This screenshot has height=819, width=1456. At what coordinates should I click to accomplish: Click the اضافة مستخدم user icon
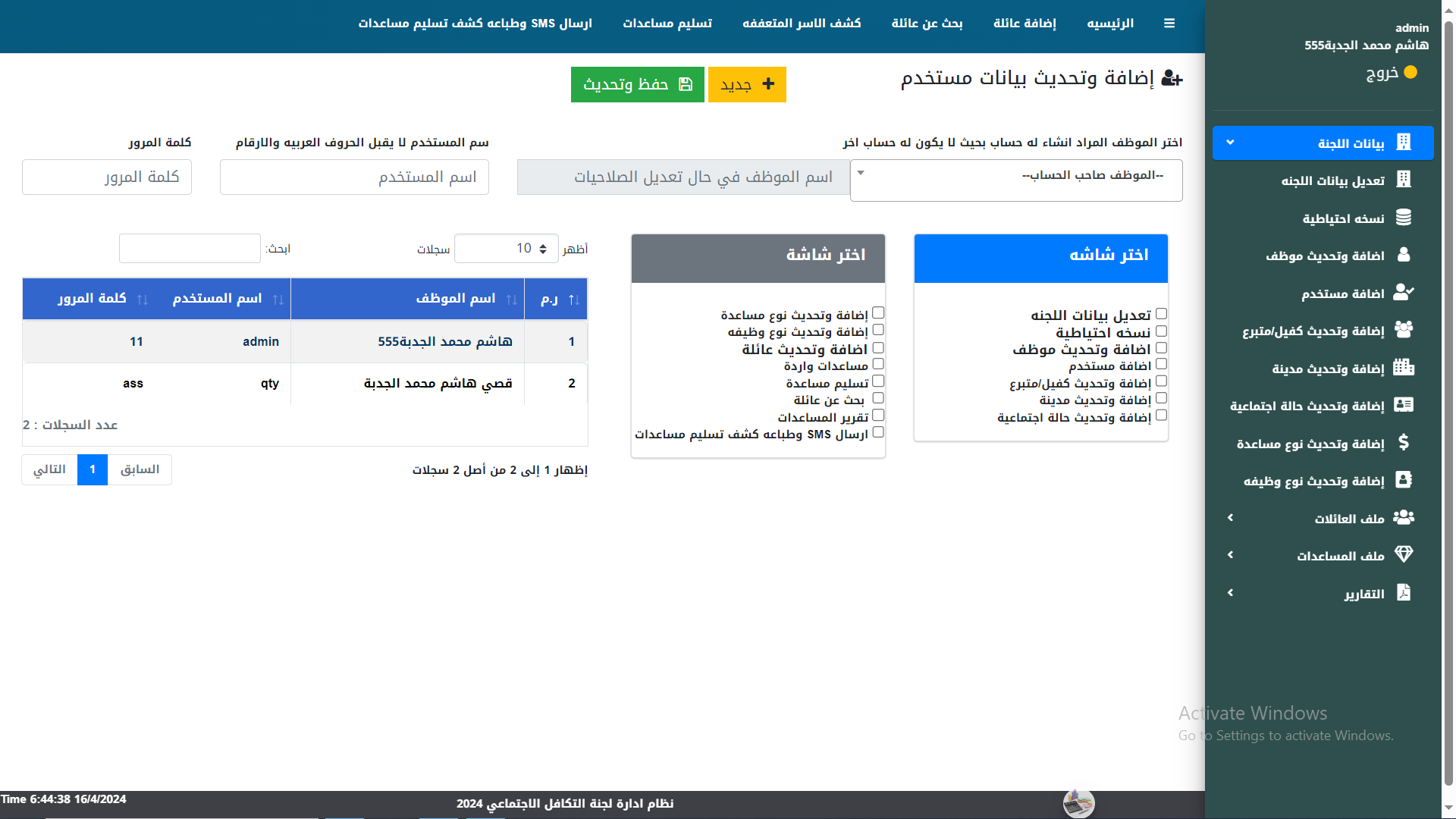tap(1404, 293)
